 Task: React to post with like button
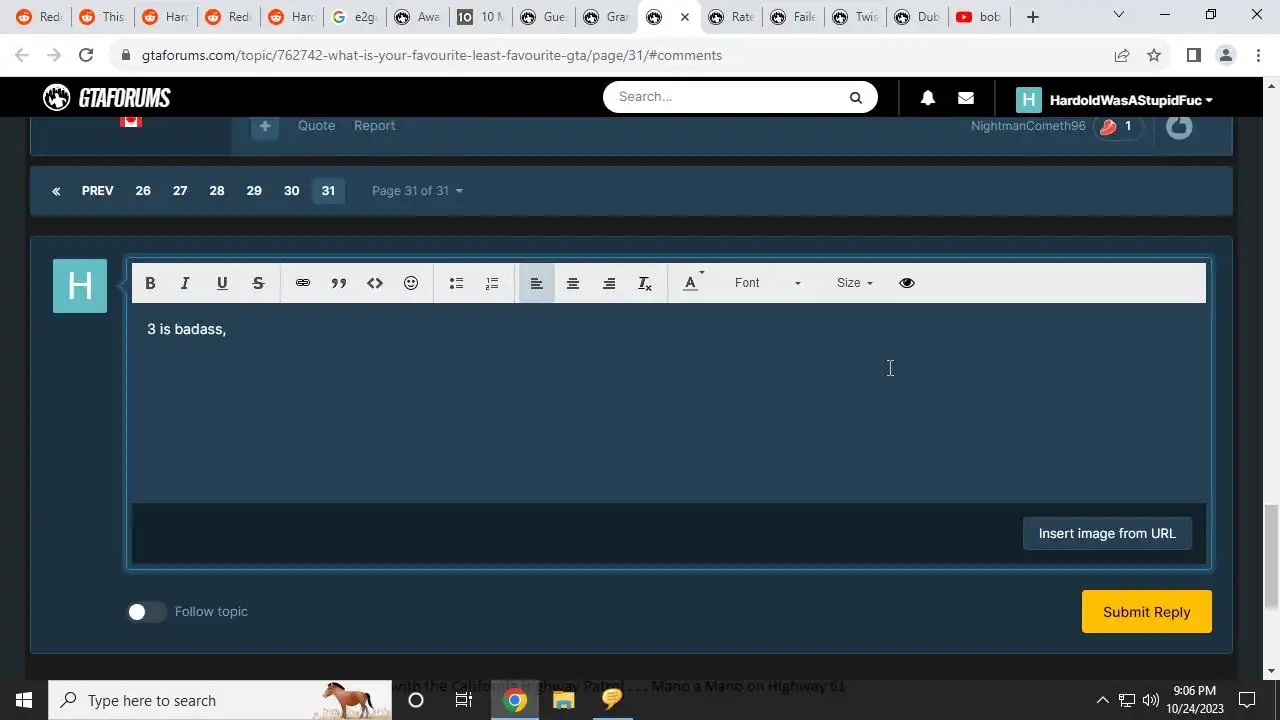1179,126
